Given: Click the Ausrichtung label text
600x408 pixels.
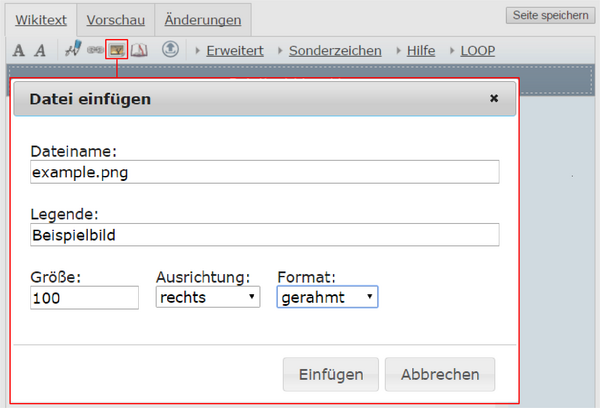Looking at the screenshot, I should pyautogui.click(x=203, y=277).
